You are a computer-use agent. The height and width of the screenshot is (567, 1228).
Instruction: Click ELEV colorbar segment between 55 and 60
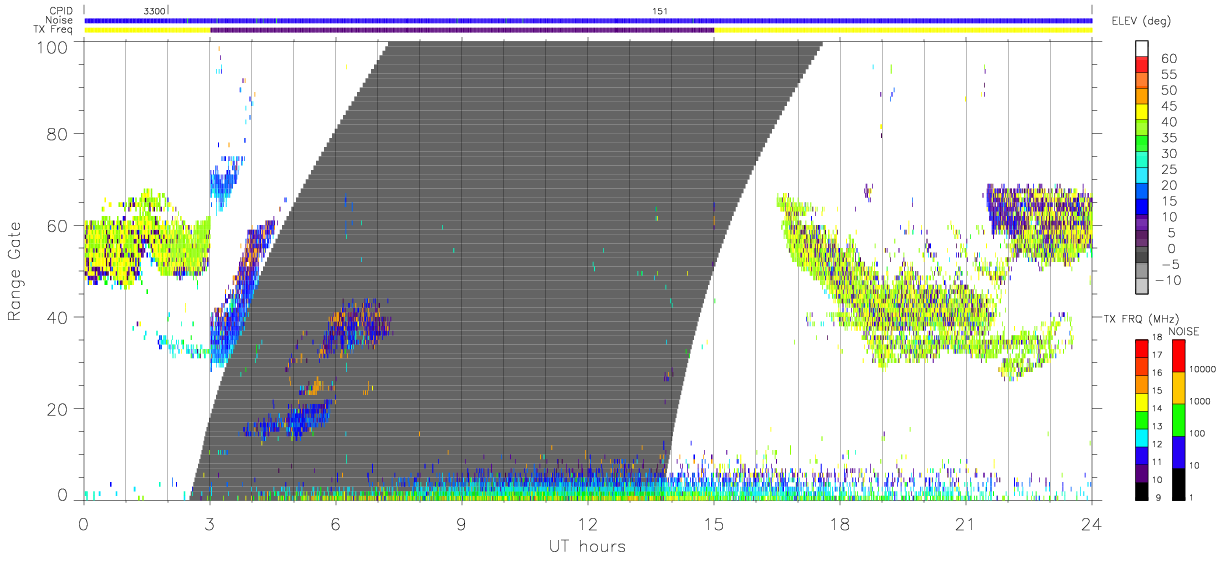[x=1144, y=65]
